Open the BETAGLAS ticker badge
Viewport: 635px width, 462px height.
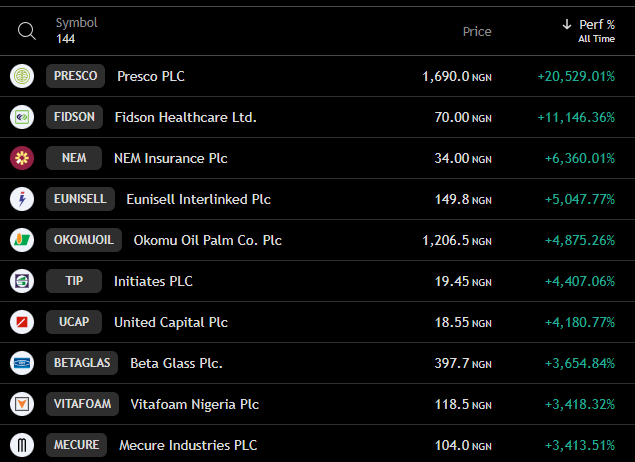(x=82, y=363)
